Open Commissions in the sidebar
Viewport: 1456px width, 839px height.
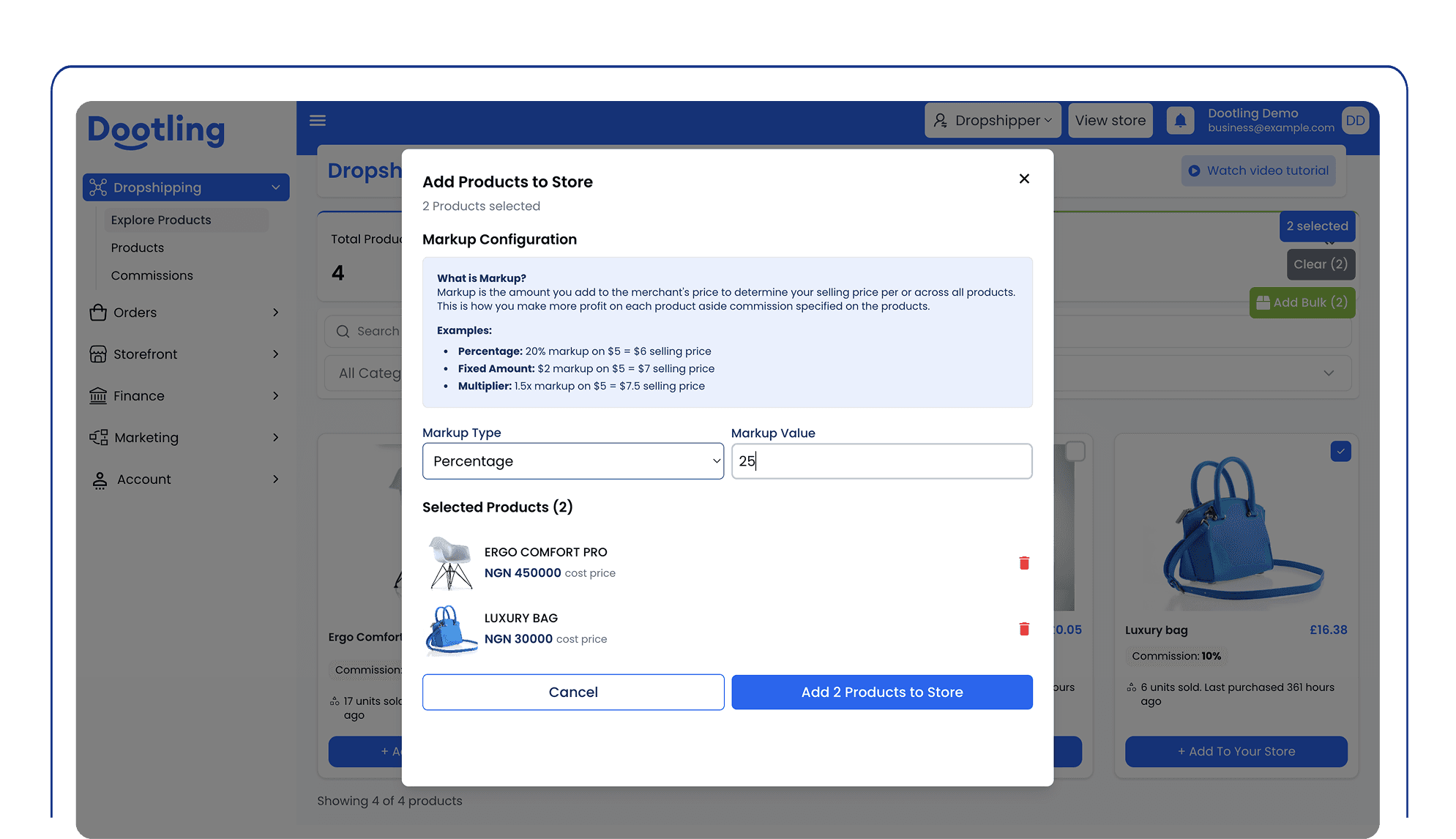152,275
